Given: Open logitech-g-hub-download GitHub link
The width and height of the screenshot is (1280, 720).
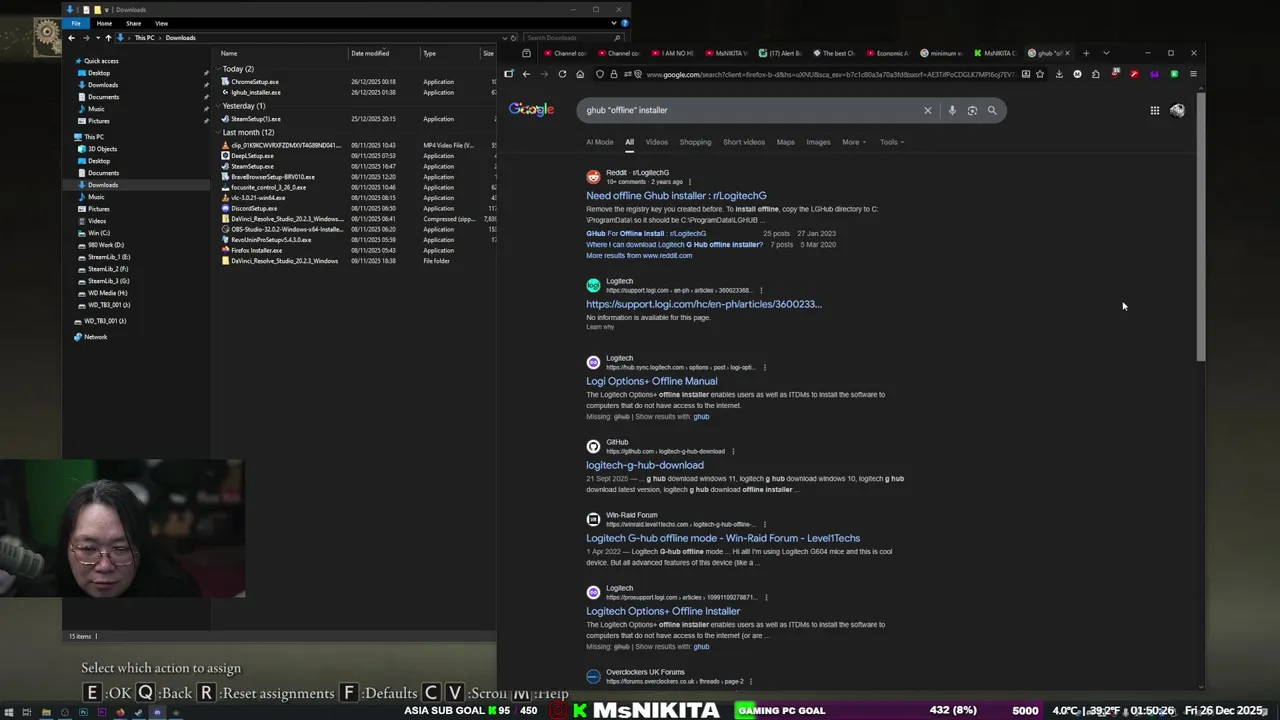Looking at the screenshot, I should click(644, 465).
